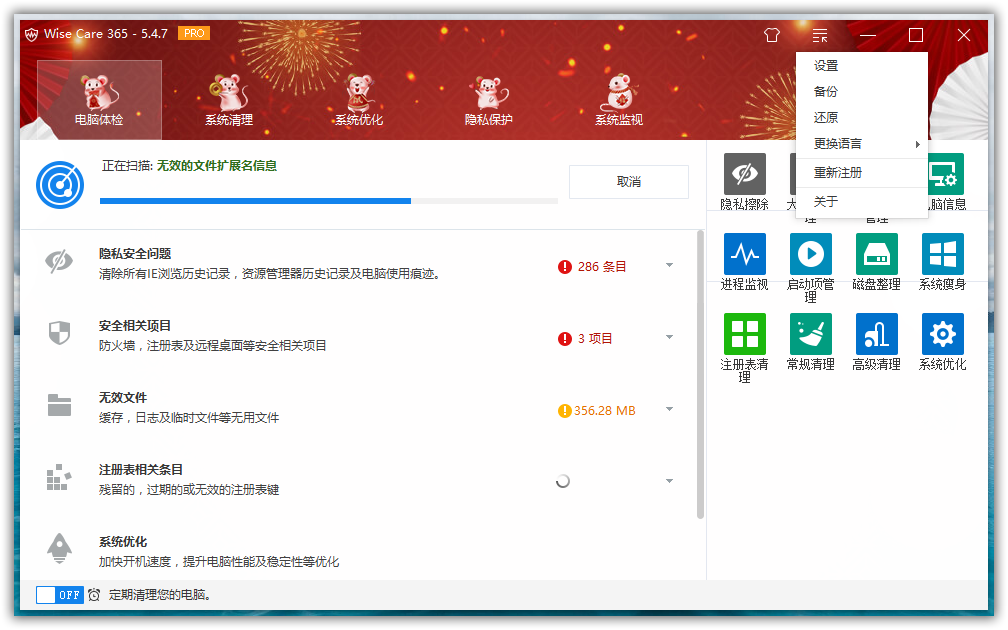The width and height of the screenshot is (1008, 630).
Task: Click the Wise Care 365 logo icon
Action: point(32,34)
